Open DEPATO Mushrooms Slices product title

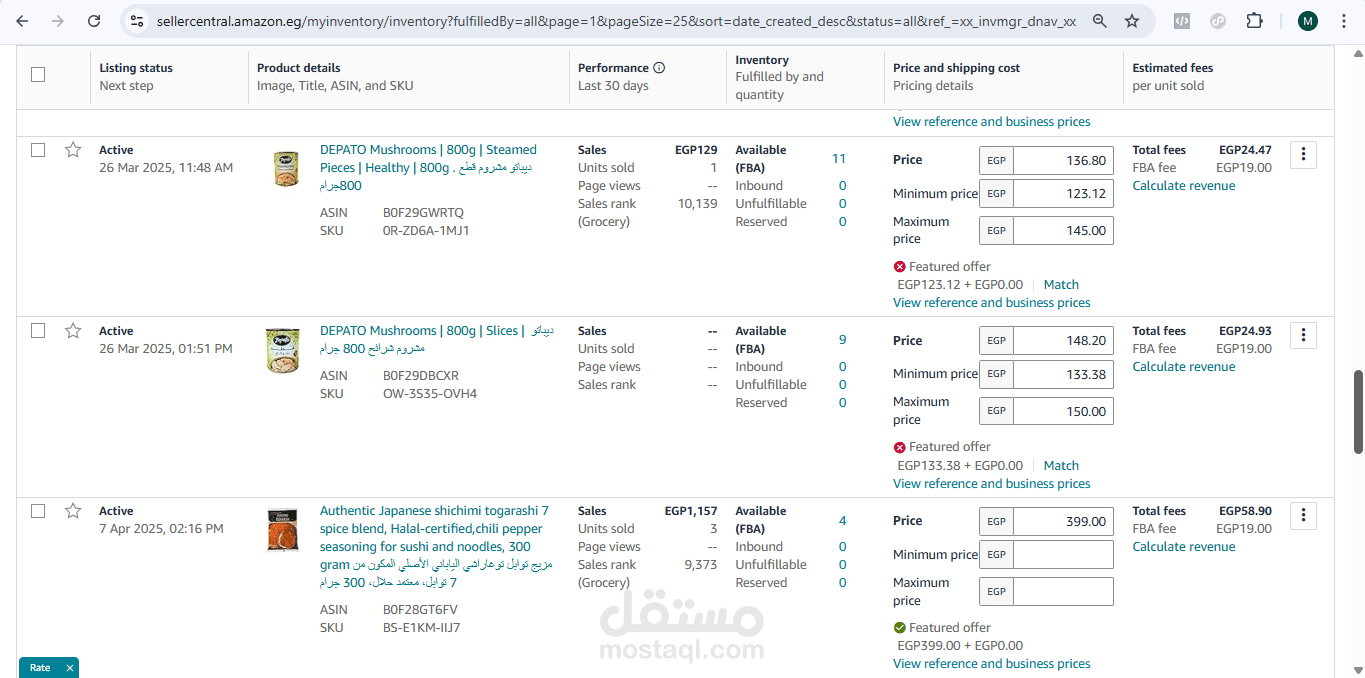coord(436,340)
